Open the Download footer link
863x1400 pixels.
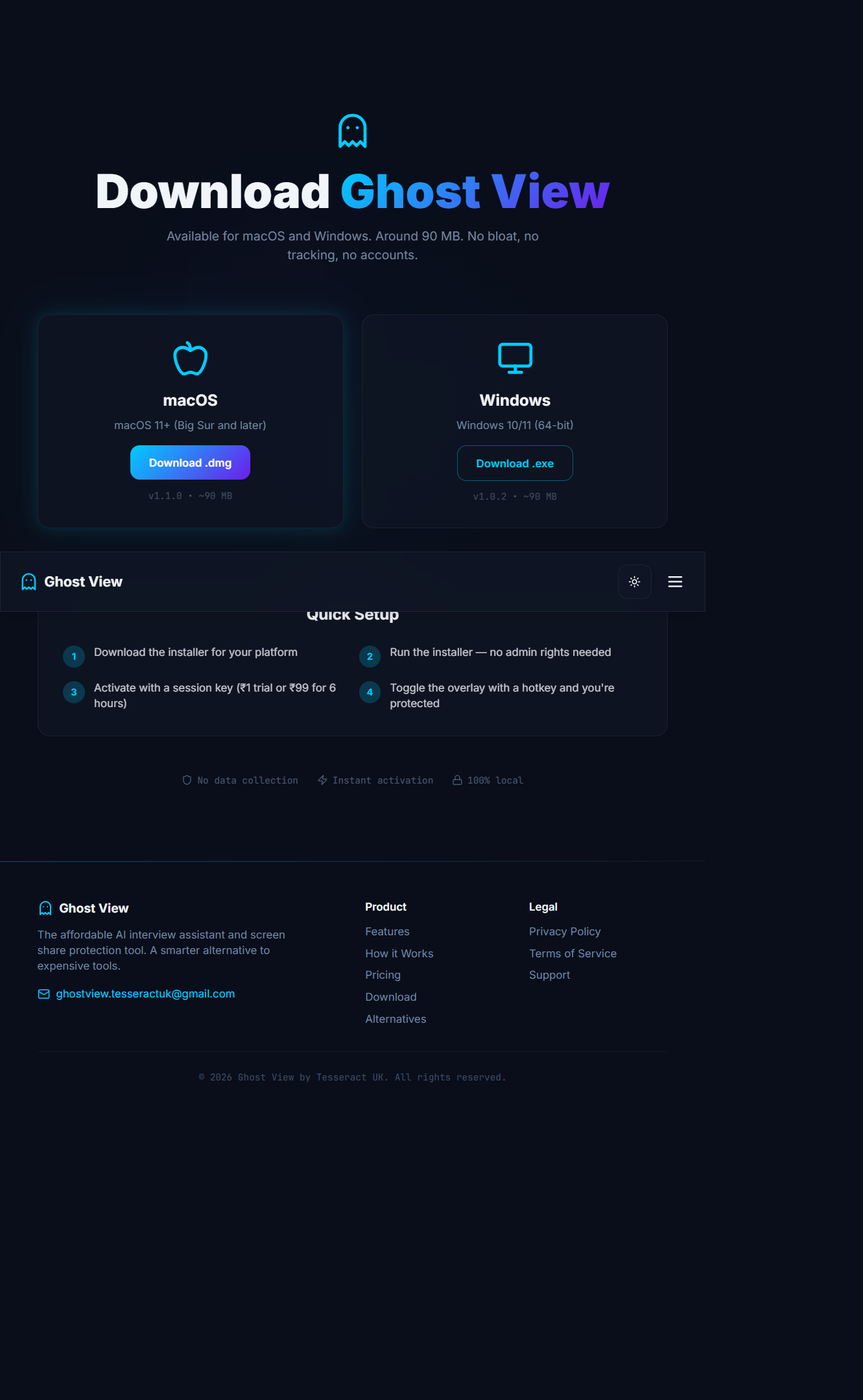(x=390, y=997)
